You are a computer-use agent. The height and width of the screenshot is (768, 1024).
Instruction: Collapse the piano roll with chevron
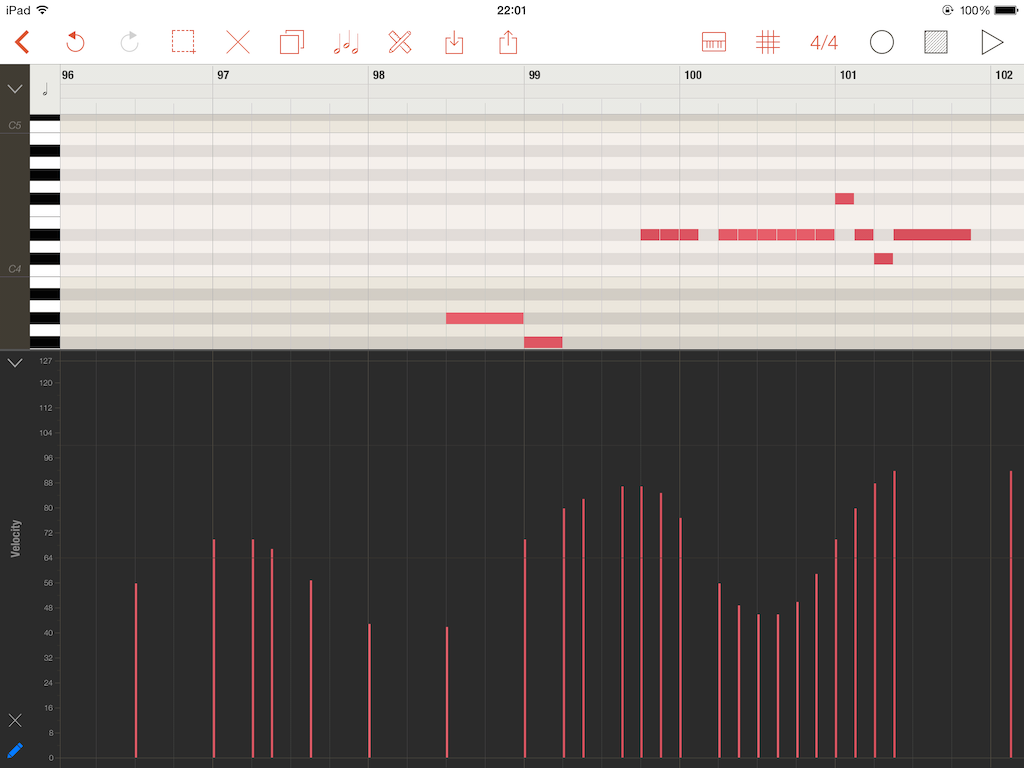(x=15, y=89)
